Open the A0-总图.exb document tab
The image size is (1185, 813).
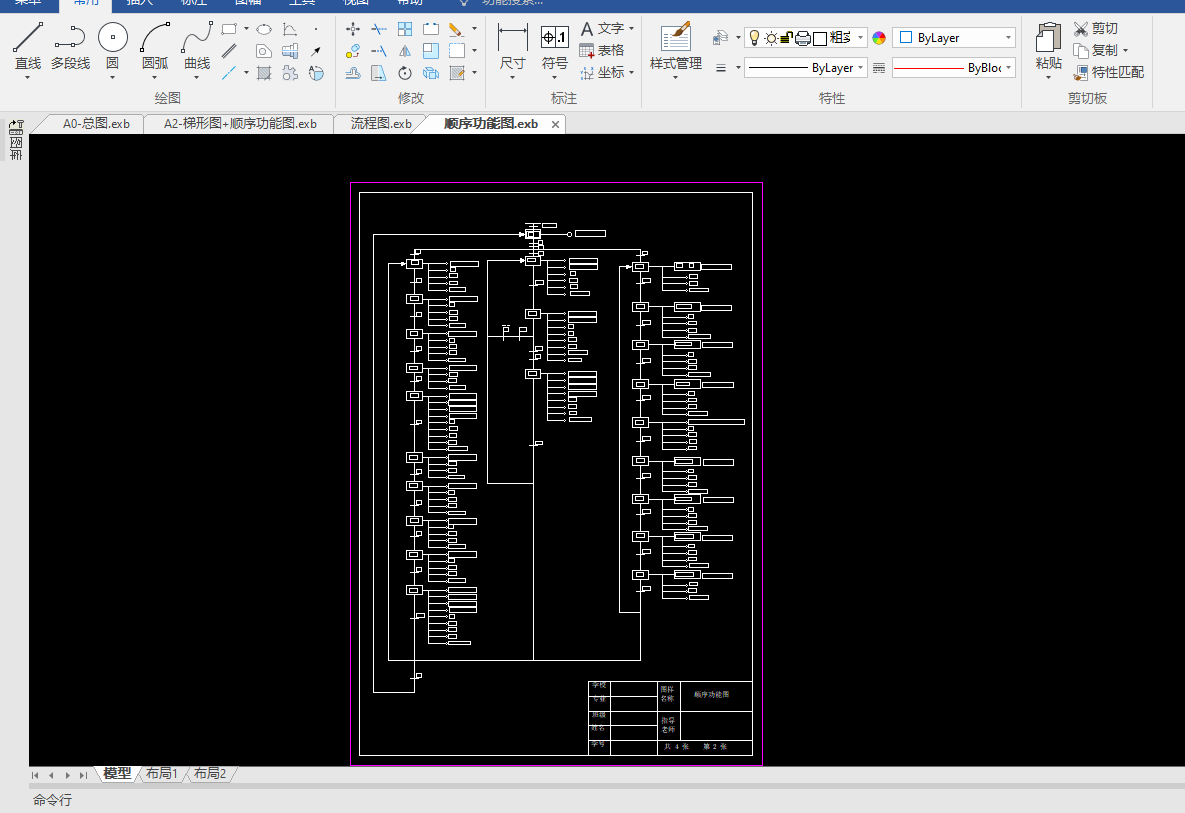[x=96, y=124]
